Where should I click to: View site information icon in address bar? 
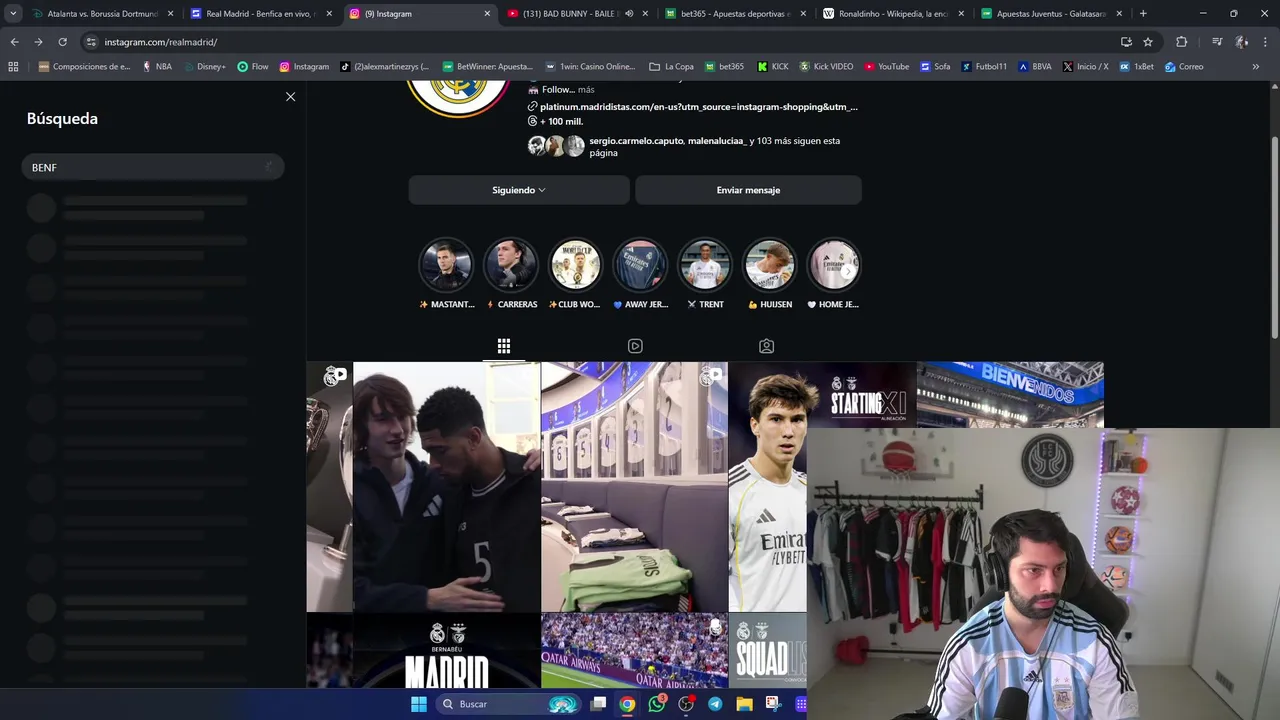(91, 42)
